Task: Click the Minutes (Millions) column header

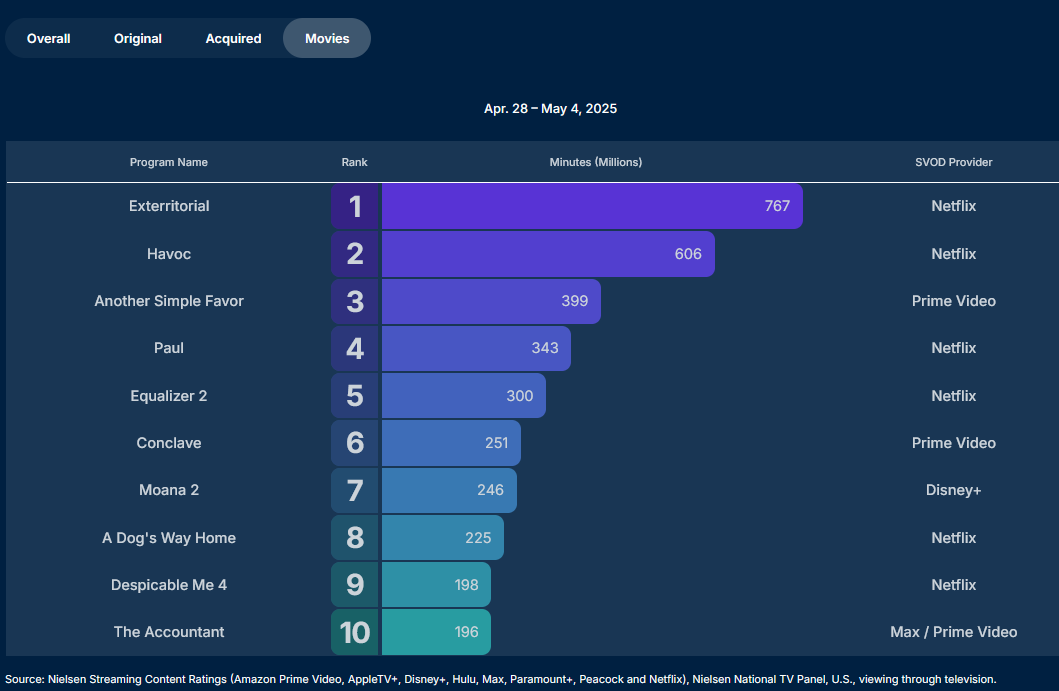Action: (x=596, y=162)
